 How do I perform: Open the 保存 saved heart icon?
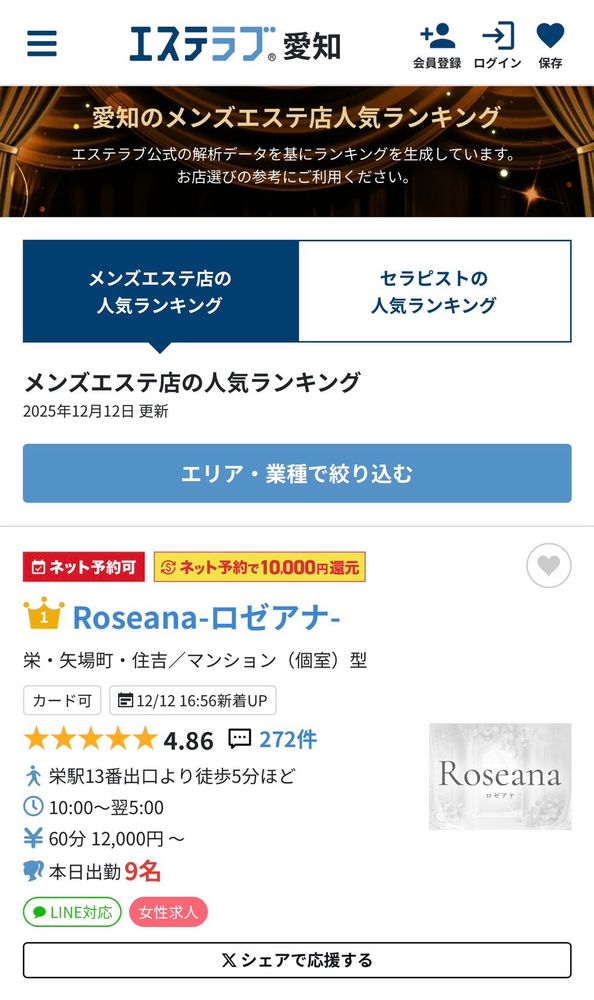point(550,45)
